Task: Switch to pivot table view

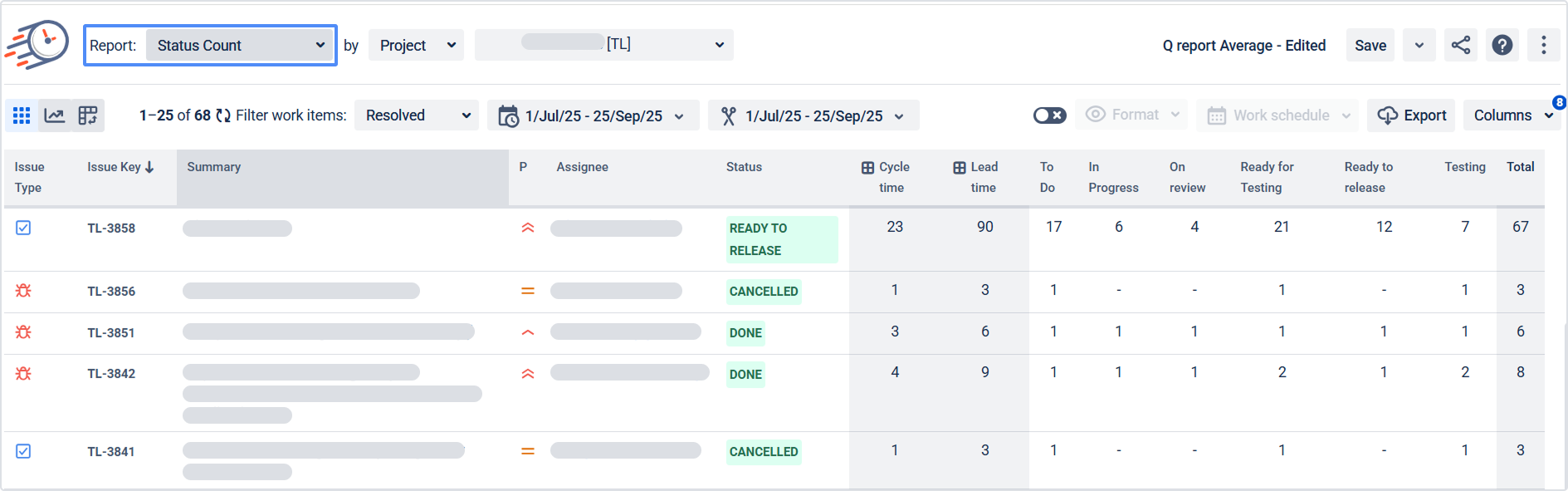Action: pyautogui.click(x=88, y=115)
